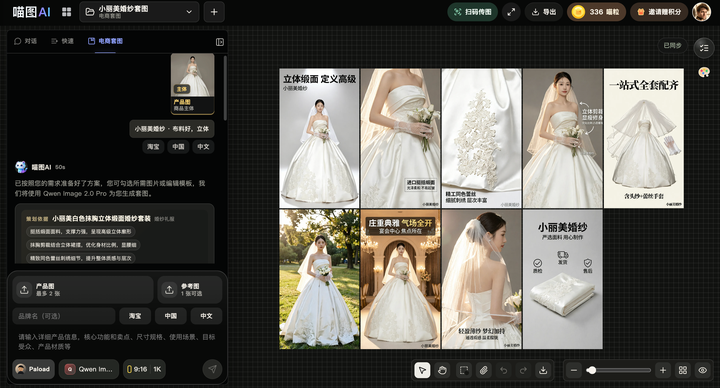Zoom out with the minus button
The width and height of the screenshot is (720, 388).
click(574, 370)
